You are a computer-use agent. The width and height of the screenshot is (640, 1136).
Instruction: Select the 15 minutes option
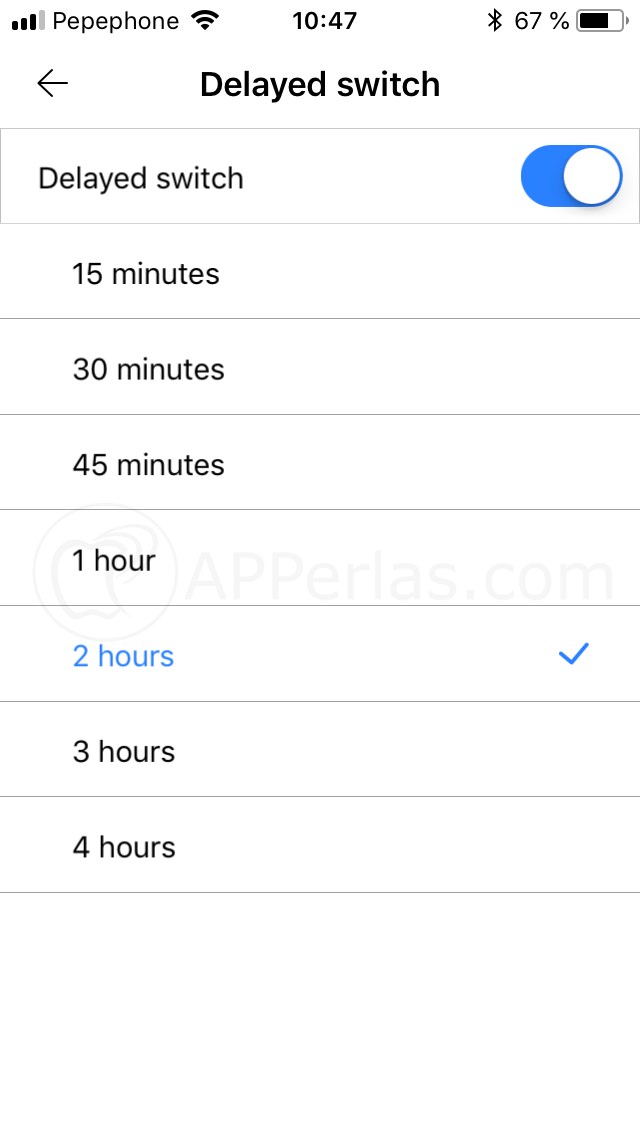[x=146, y=273]
